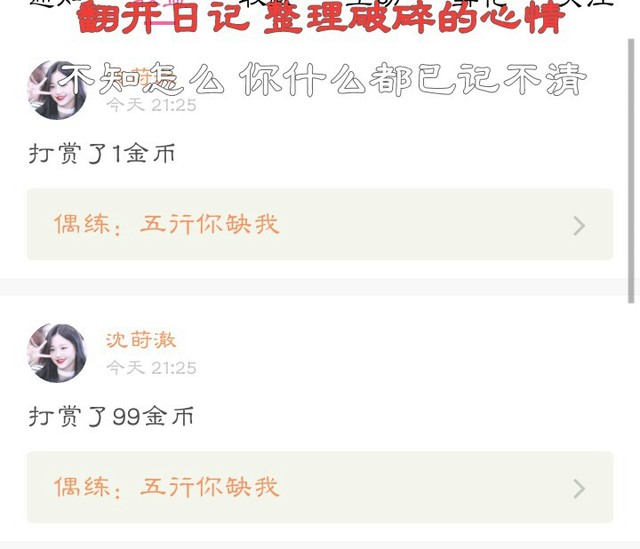
Task: Click the arrow icon on the 1金币 post's card
Action: point(579,226)
